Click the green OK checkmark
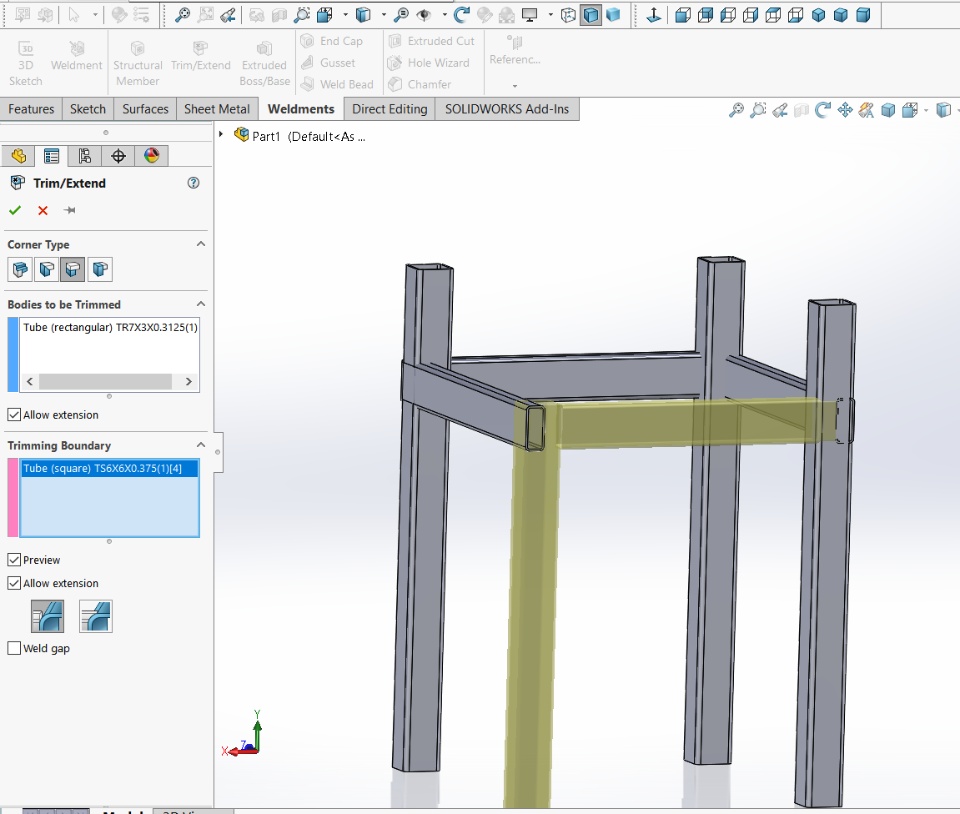Screen dimensions: 960x814 [15, 210]
